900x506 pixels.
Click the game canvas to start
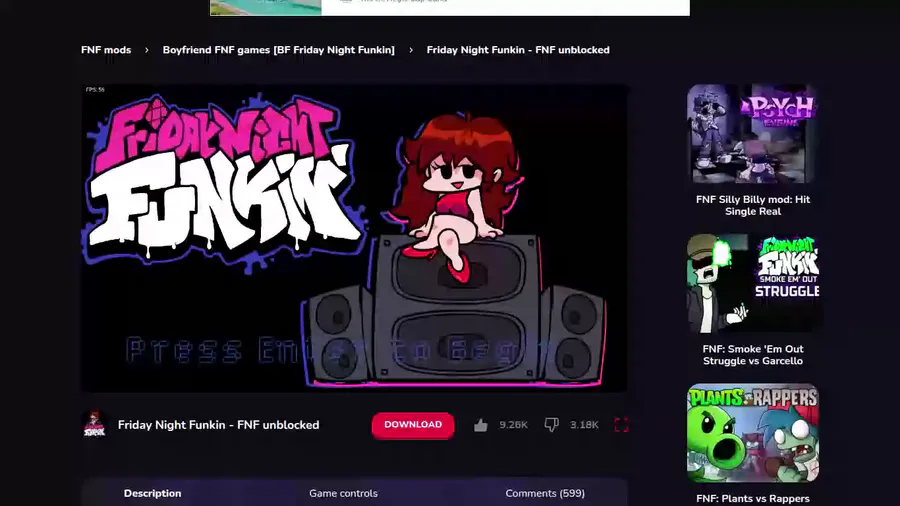[354, 239]
